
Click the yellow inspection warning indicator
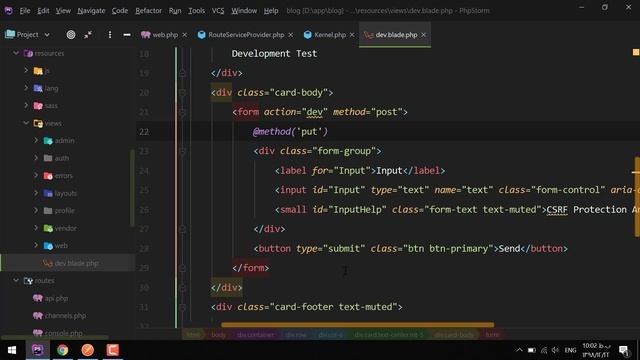(636, 52)
